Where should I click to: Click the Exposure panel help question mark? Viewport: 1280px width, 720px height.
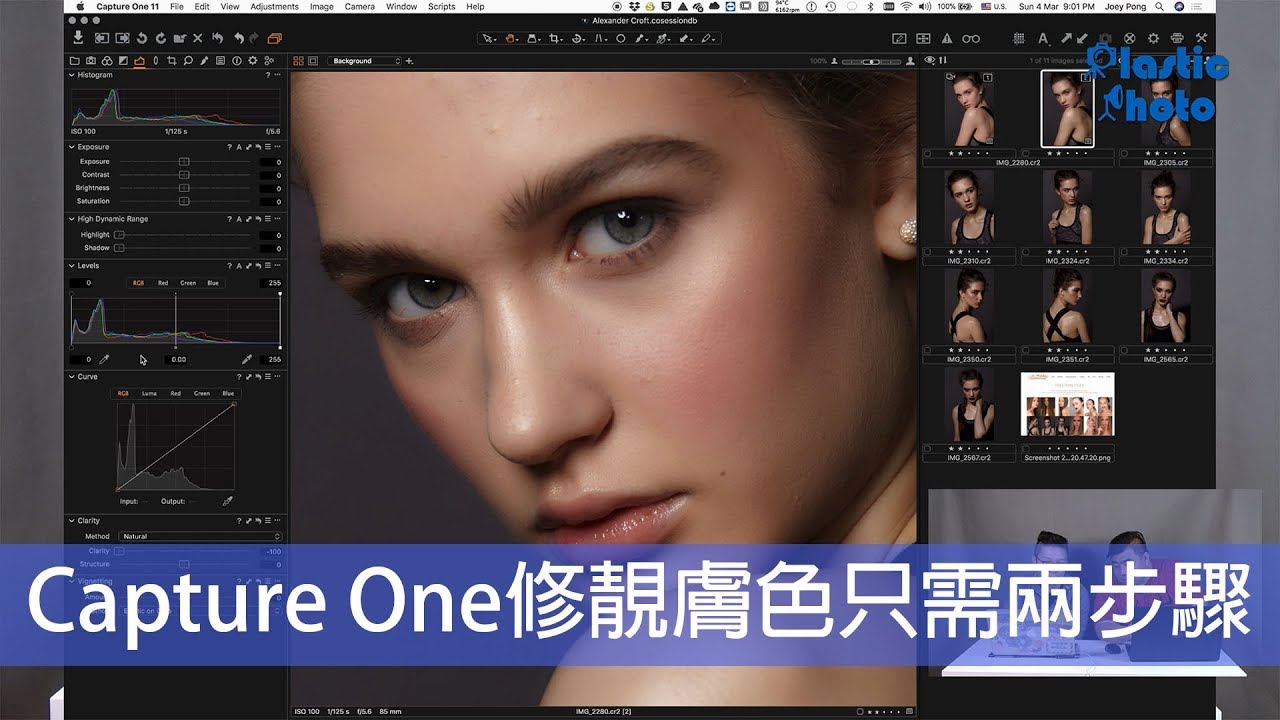[x=229, y=147]
